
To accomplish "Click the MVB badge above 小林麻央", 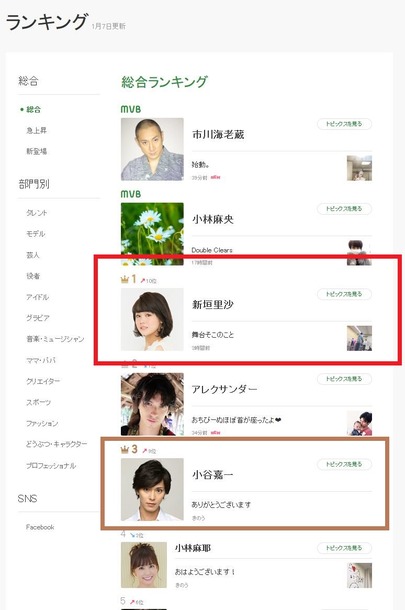I will tap(131, 194).
